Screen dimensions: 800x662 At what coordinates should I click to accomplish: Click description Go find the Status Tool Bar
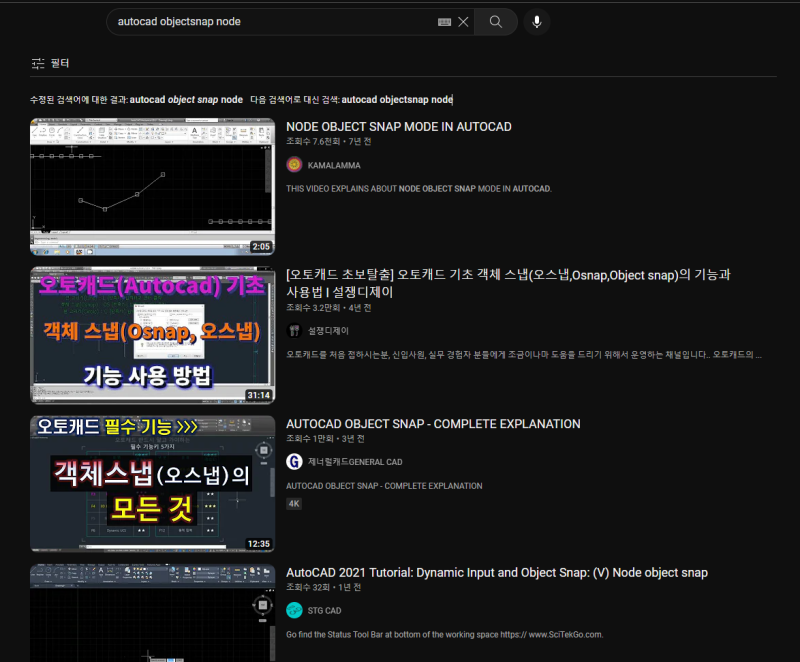[x=444, y=634]
